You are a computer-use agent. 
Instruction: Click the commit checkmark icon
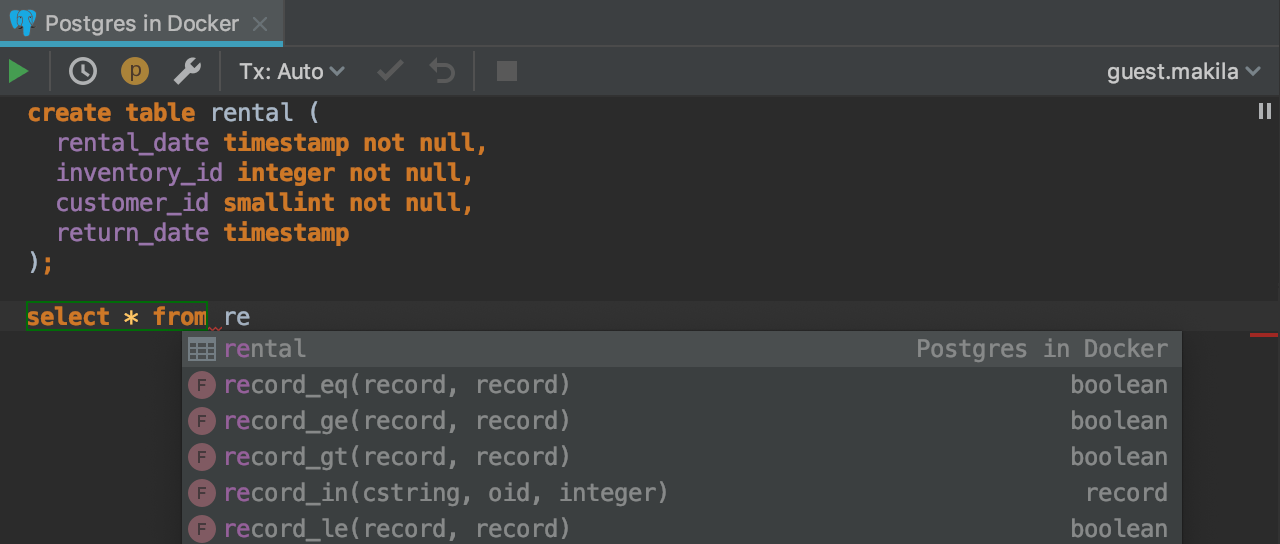click(390, 71)
